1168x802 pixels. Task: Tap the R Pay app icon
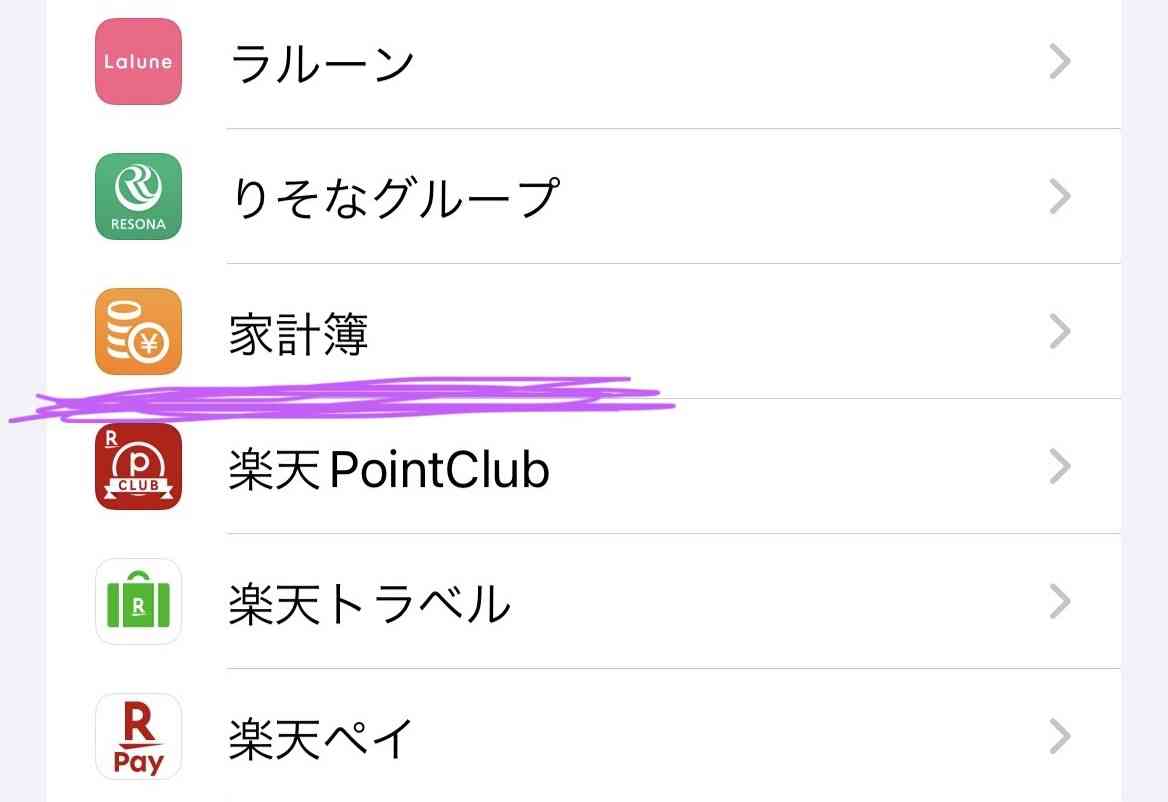[x=139, y=736]
